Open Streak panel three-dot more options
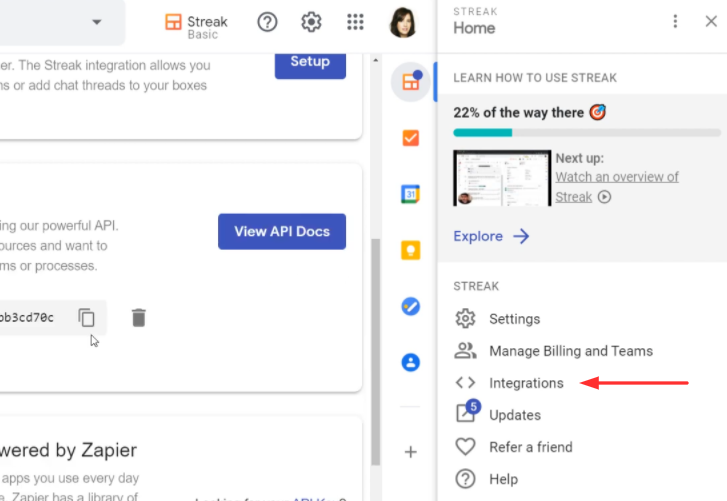Image resolution: width=727 pixels, height=501 pixels. [x=675, y=21]
